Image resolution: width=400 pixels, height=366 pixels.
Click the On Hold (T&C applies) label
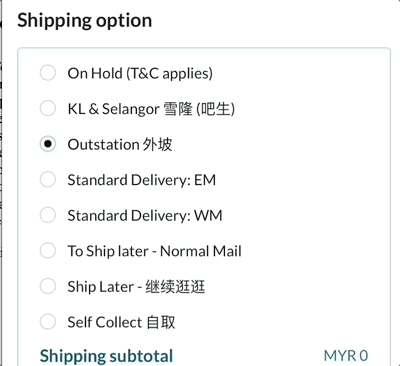pos(140,73)
